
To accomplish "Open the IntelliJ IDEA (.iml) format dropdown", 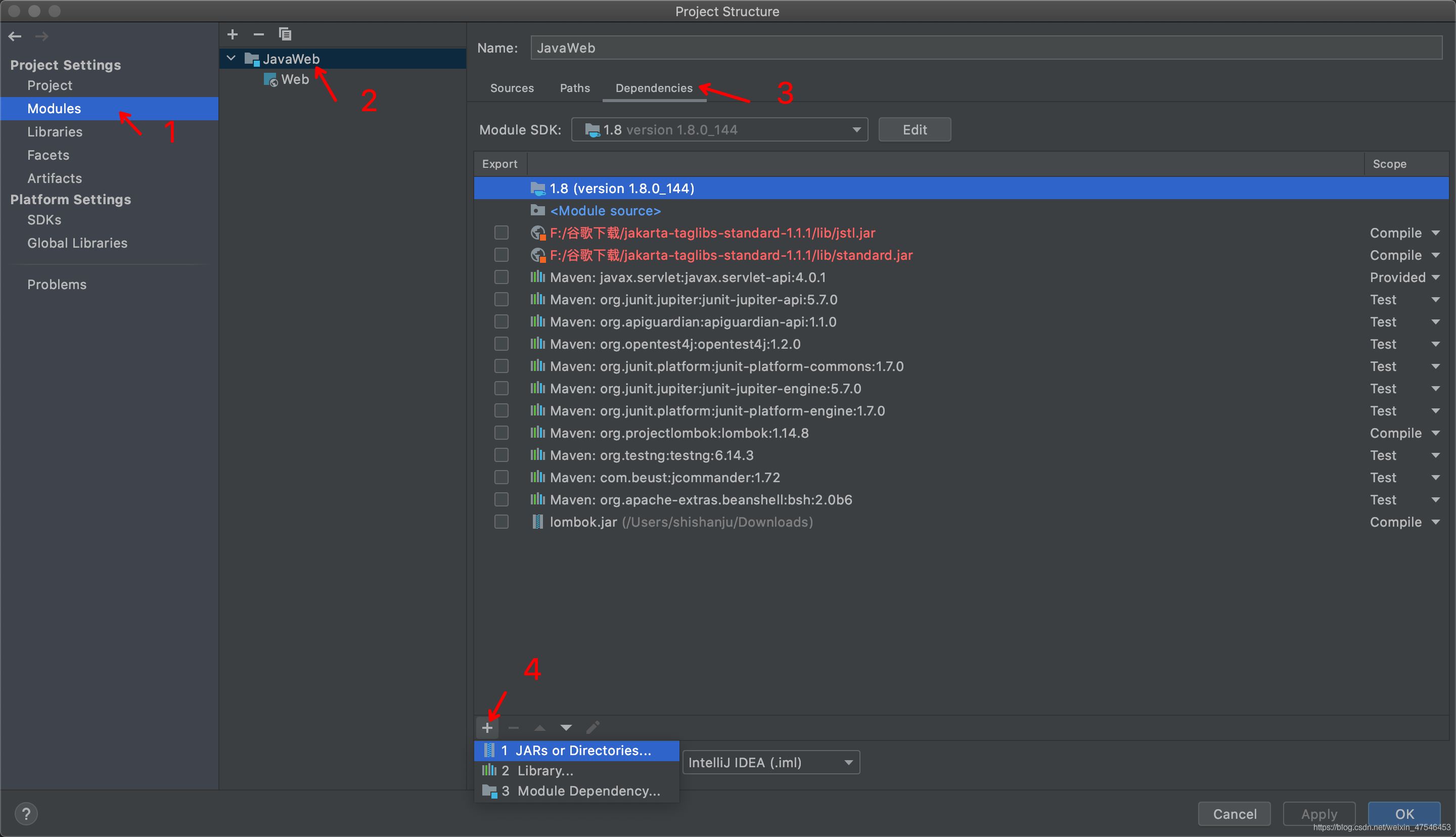I will coord(770,762).
